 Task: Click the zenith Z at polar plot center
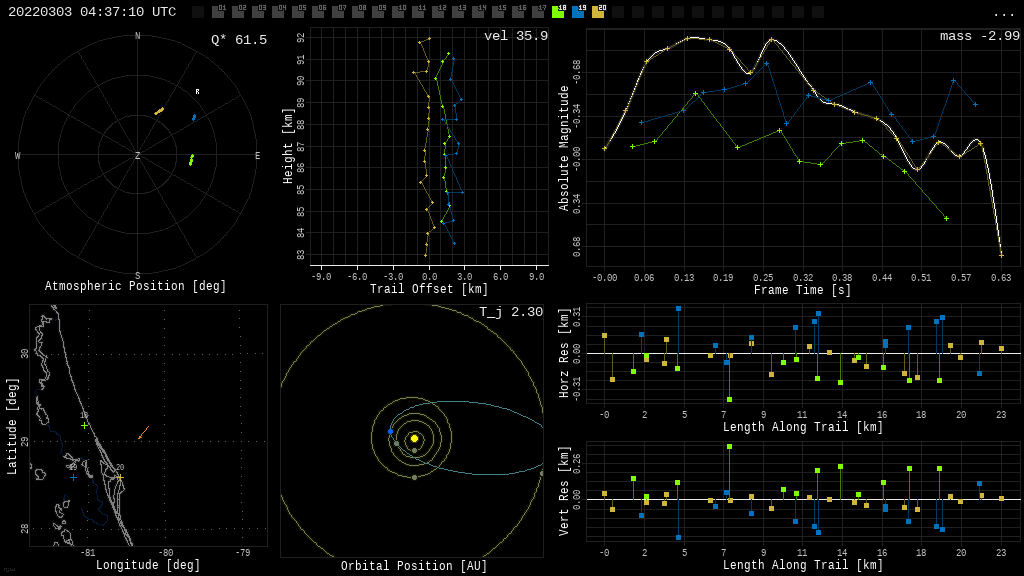click(x=138, y=156)
